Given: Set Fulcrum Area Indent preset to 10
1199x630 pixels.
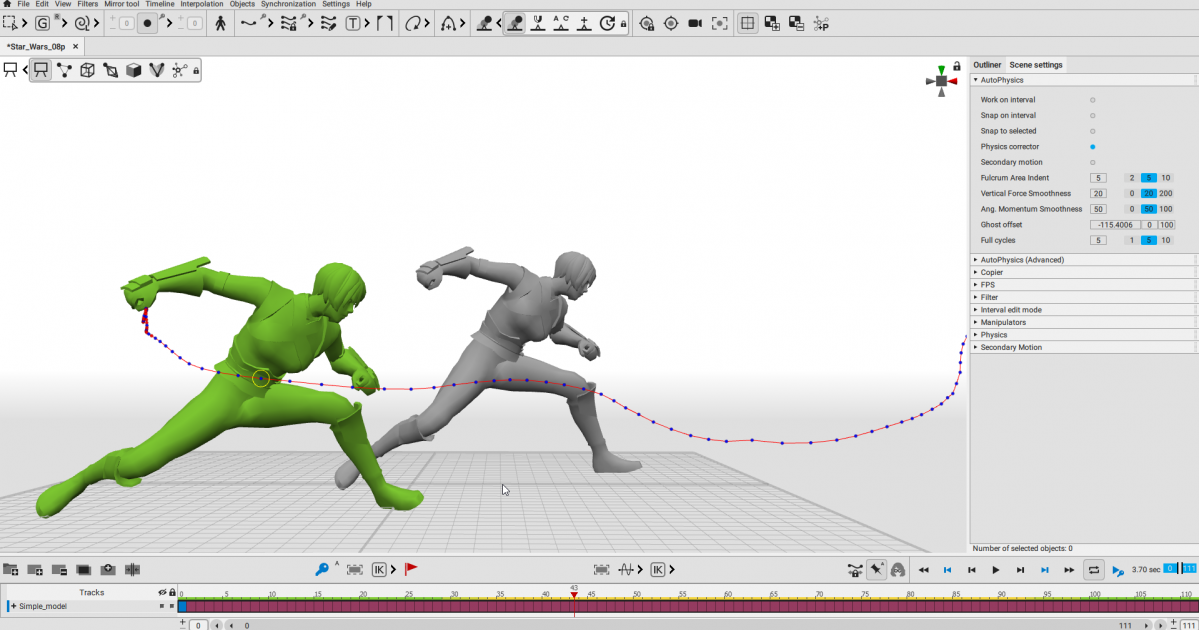Looking at the screenshot, I should coord(1166,178).
